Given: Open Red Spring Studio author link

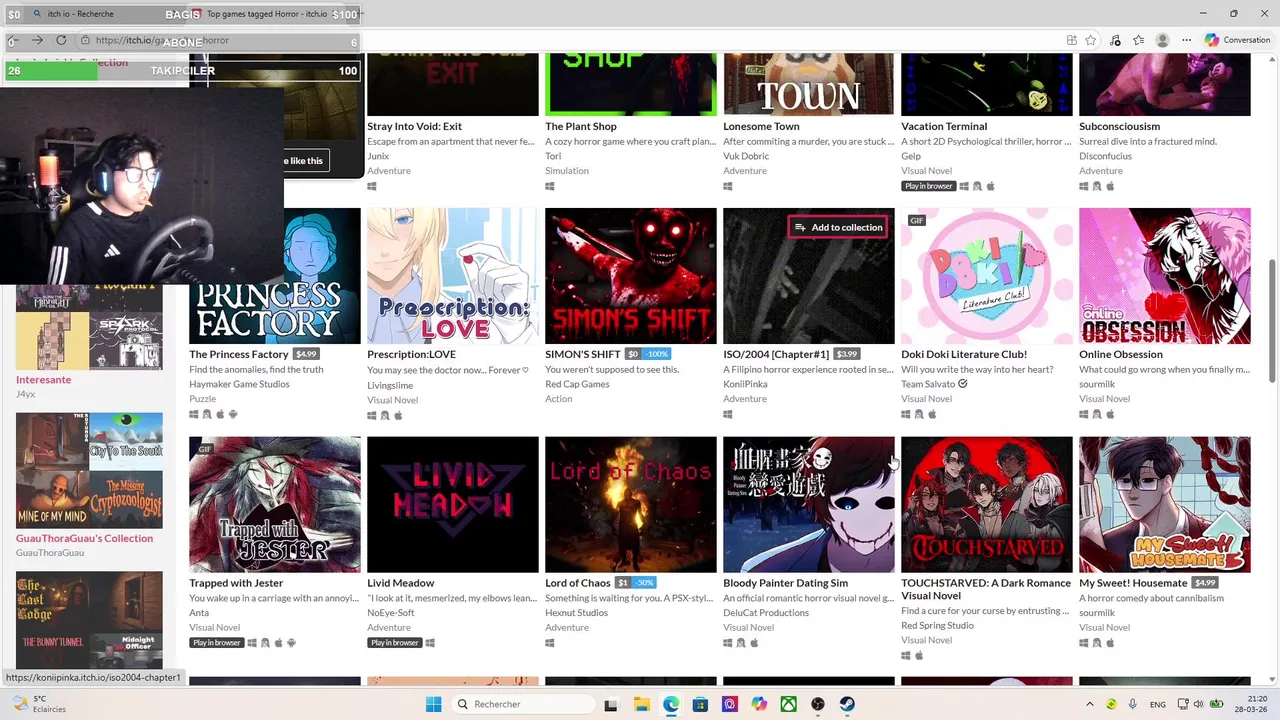Looking at the screenshot, I should [x=937, y=626].
